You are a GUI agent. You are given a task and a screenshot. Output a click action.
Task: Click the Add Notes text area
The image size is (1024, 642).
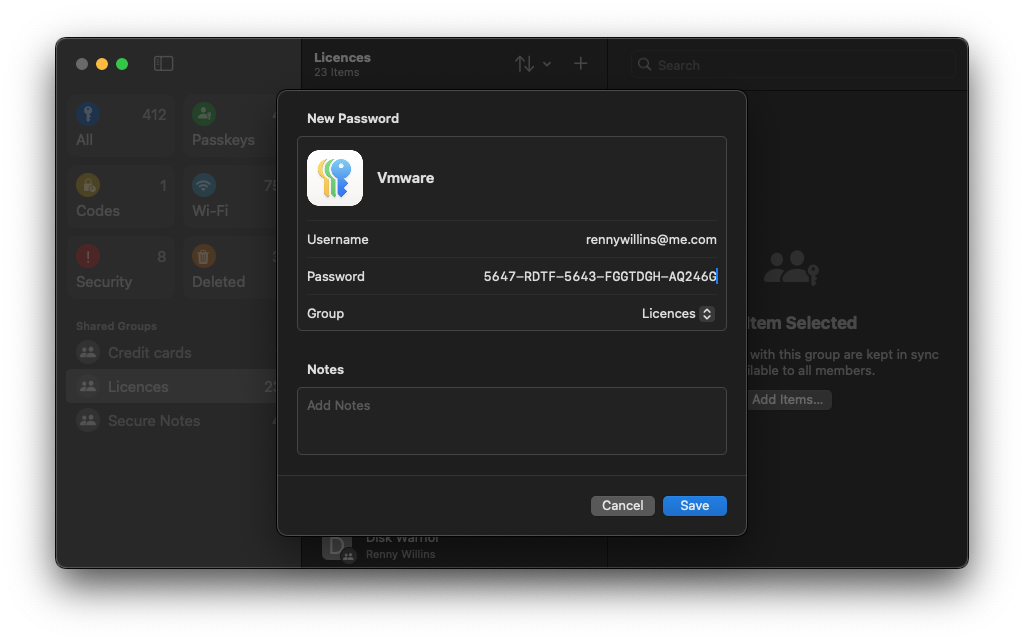(512, 421)
